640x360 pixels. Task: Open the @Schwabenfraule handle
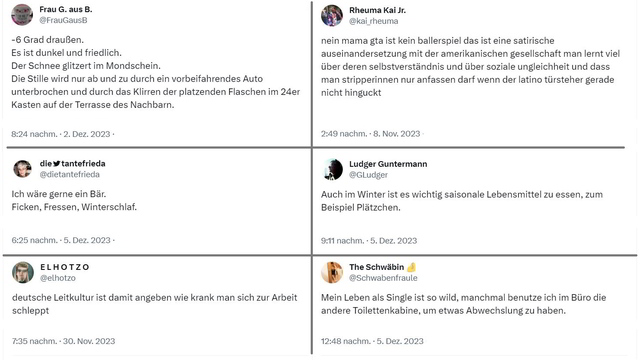click(383, 278)
